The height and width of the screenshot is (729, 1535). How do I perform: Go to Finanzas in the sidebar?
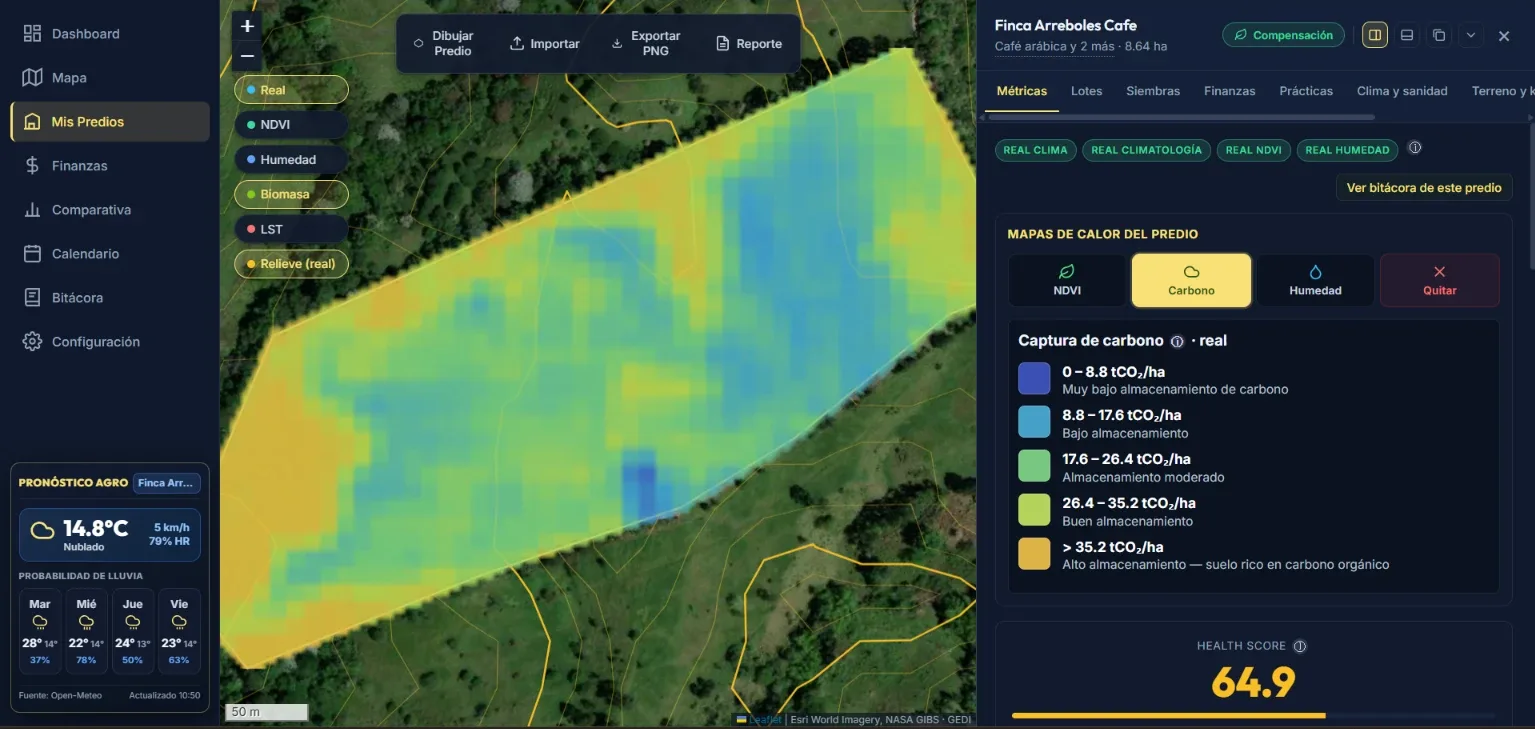[110, 166]
